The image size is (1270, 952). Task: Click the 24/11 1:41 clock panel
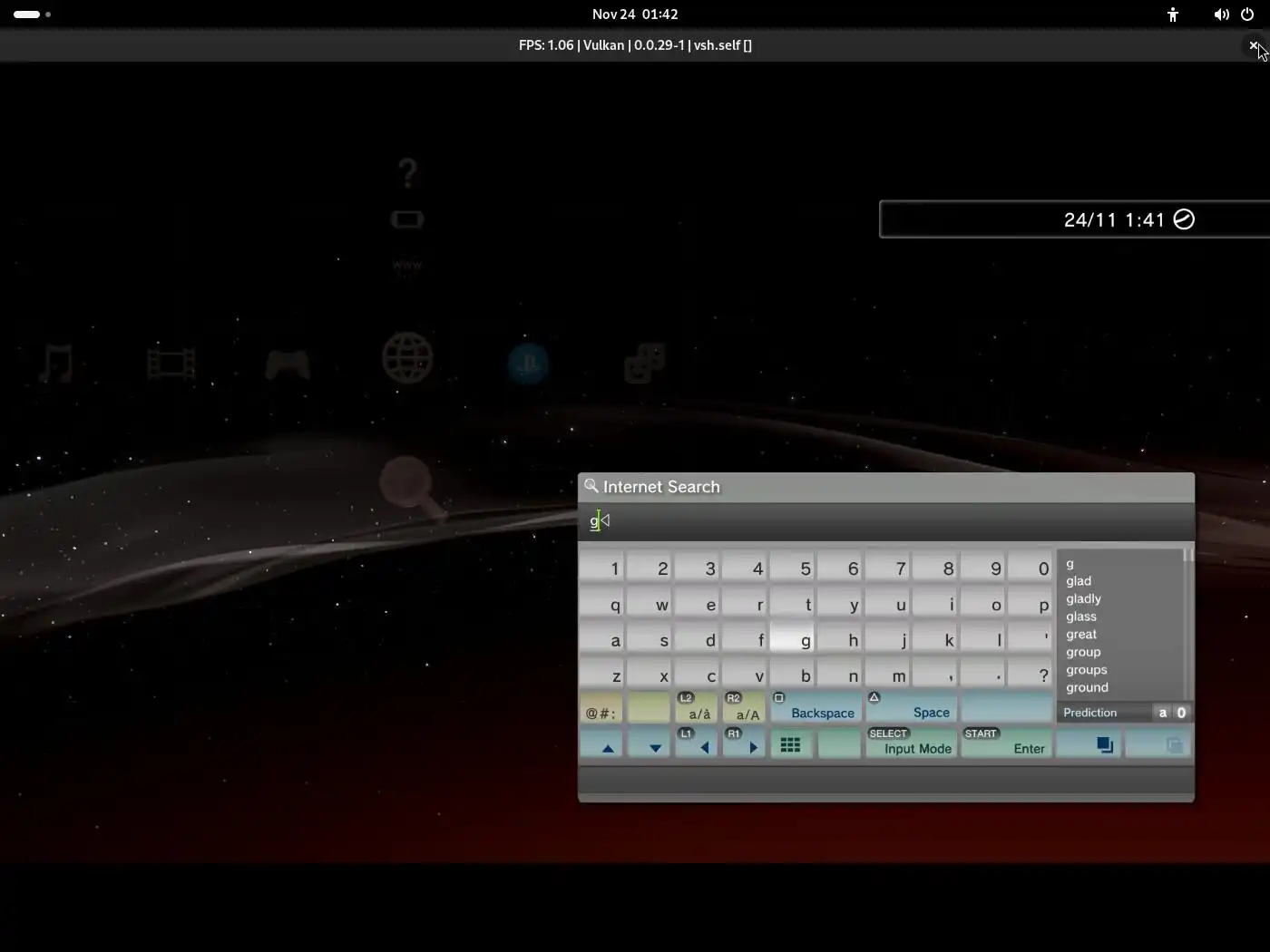[x=1075, y=219]
